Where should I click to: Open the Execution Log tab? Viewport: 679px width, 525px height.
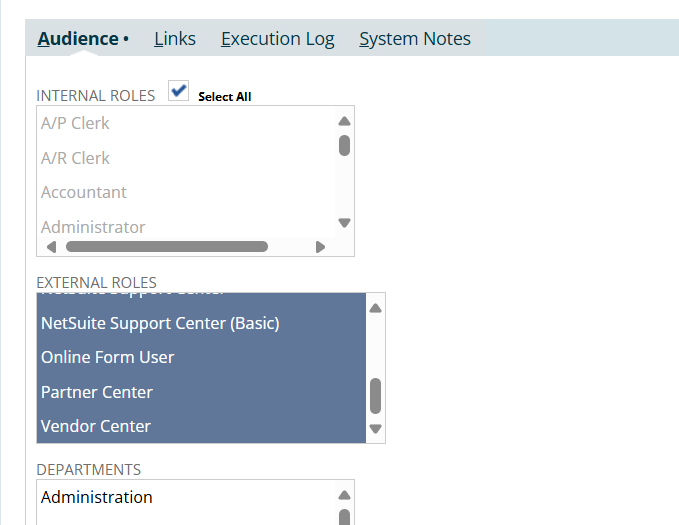coord(277,39)
